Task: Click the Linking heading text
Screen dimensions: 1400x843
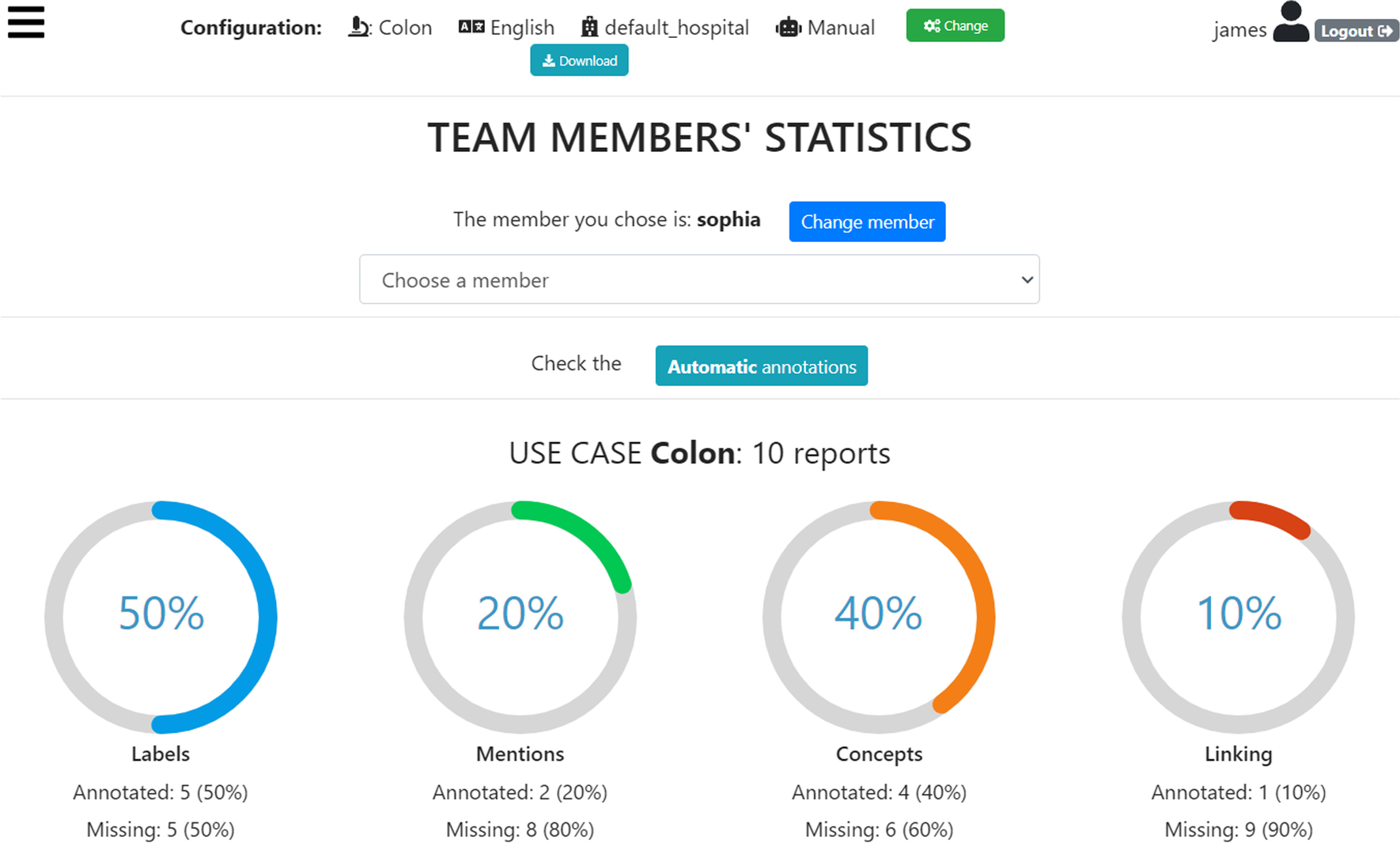Action: [x=1238, y=754]
